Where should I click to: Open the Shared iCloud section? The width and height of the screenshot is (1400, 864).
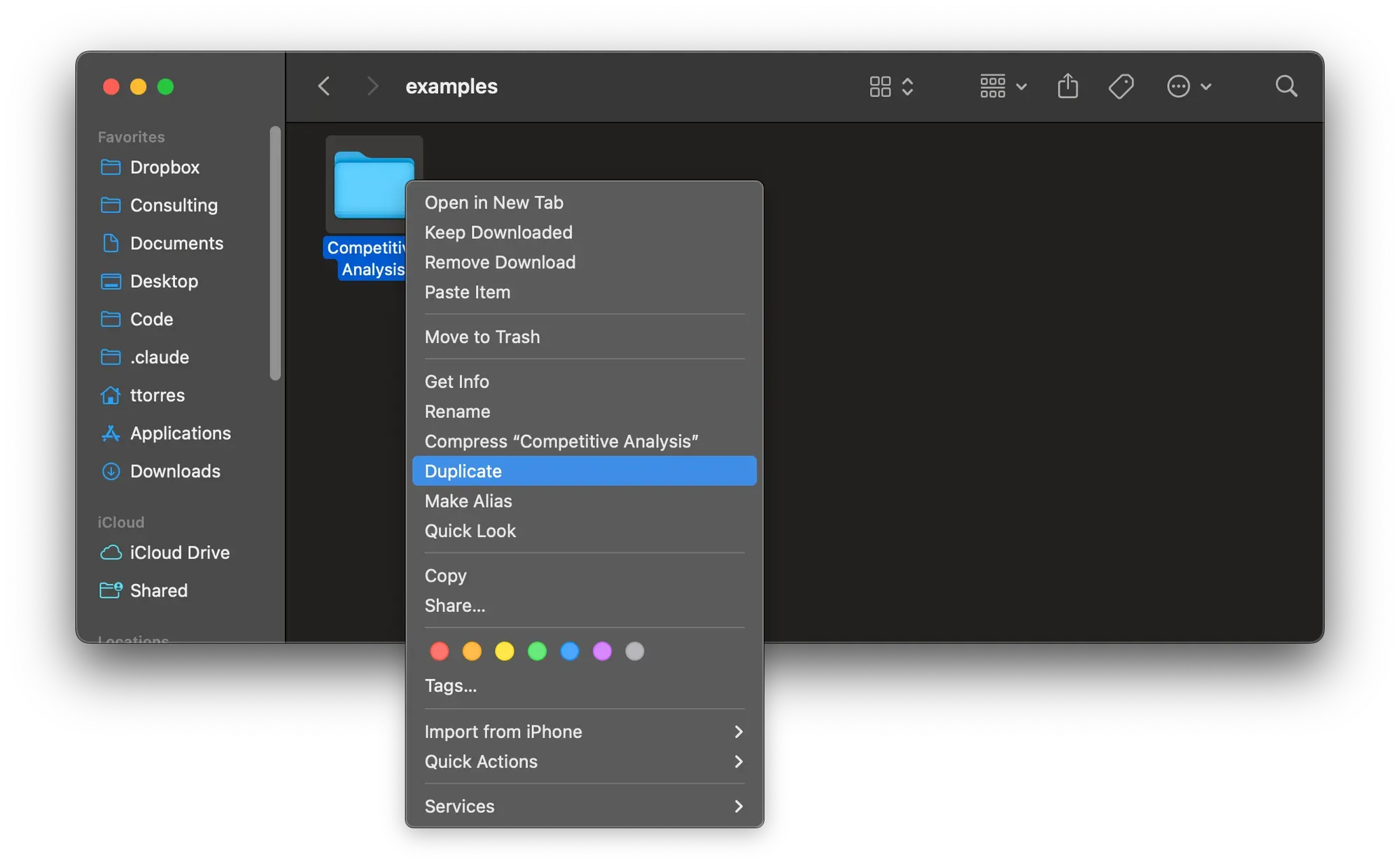pos(158,590)
